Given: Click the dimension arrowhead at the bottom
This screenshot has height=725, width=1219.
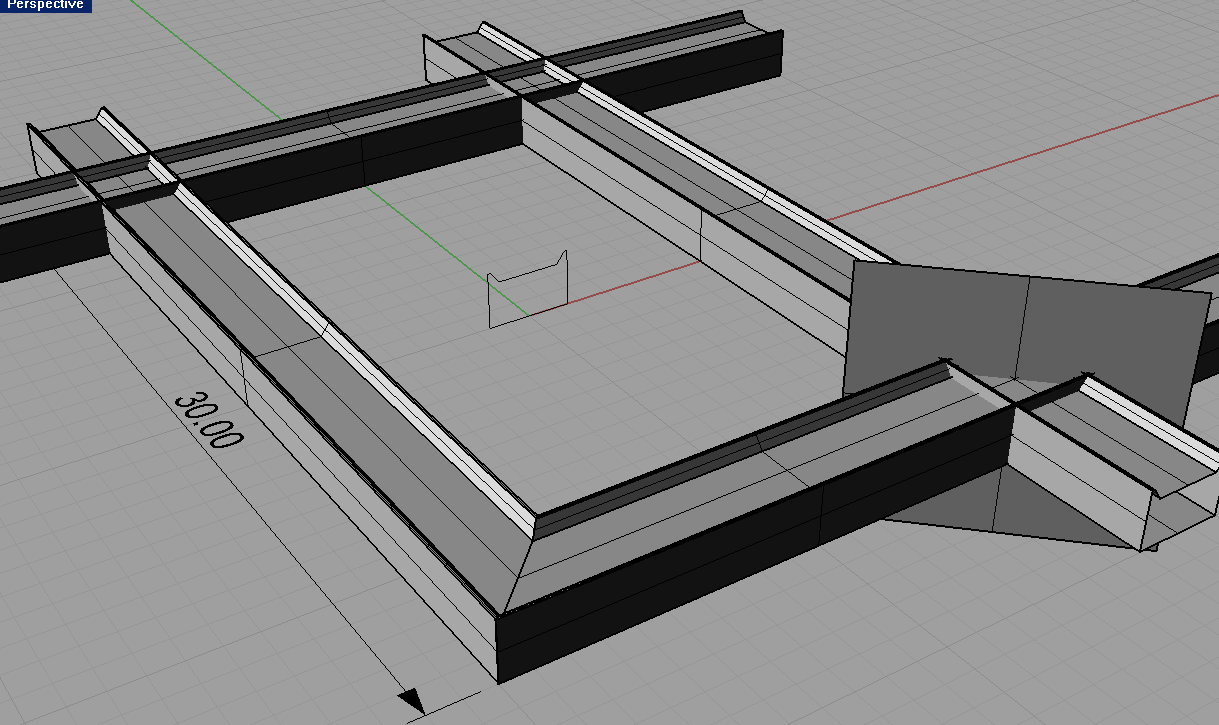Looking at the screenshot, I should tap(411, 700).
